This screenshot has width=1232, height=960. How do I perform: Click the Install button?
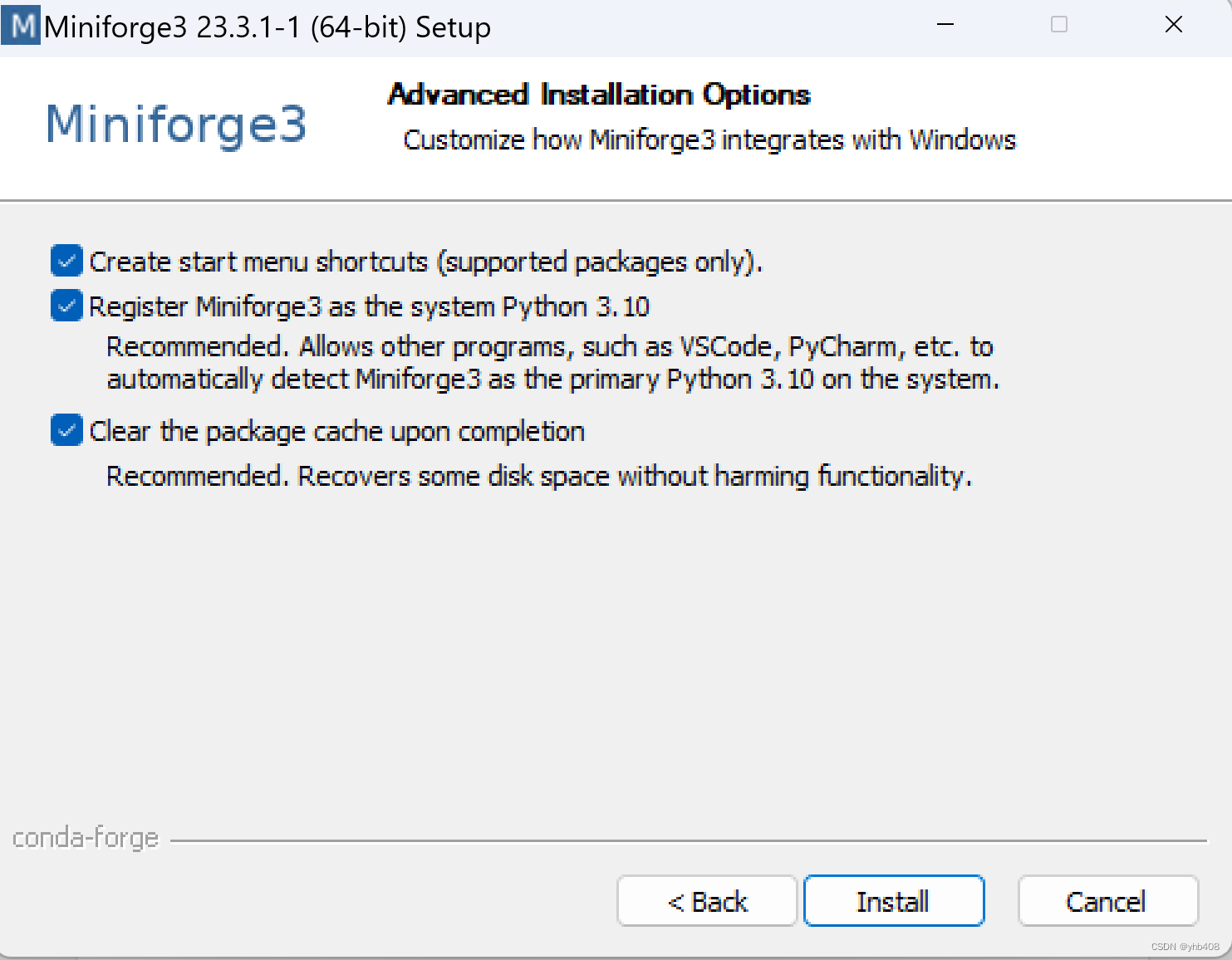[x=893, y=901]
